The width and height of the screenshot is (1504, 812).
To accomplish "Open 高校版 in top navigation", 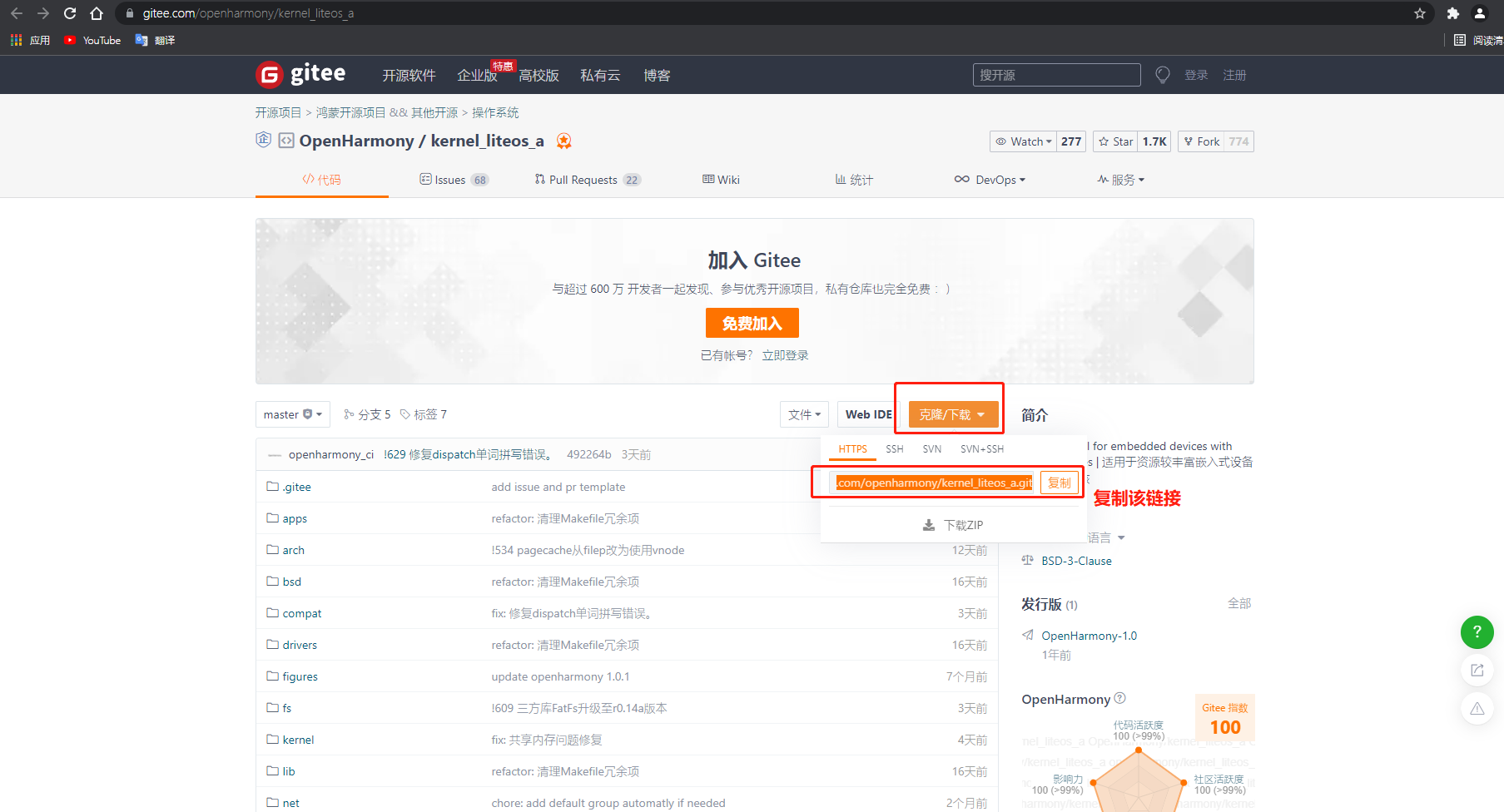I will [x=539, y=75].
